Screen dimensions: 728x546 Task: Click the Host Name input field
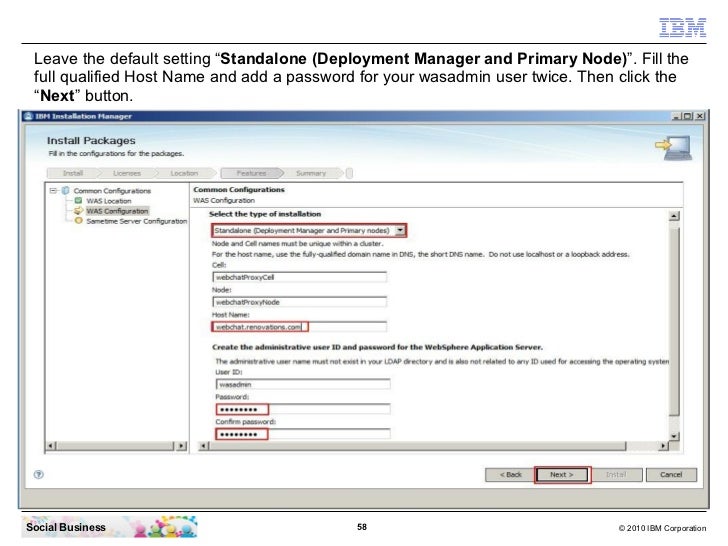pyautogui.click(x=299, y=327)
